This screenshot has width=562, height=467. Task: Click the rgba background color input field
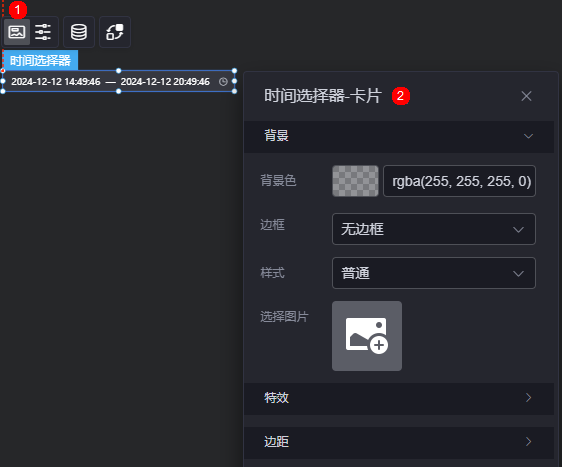pos(459,181)
